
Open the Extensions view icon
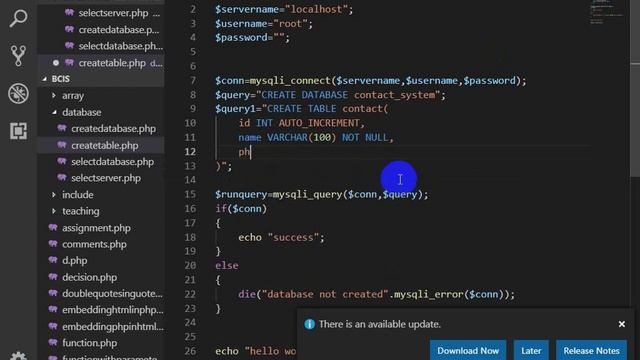(18, 131)
